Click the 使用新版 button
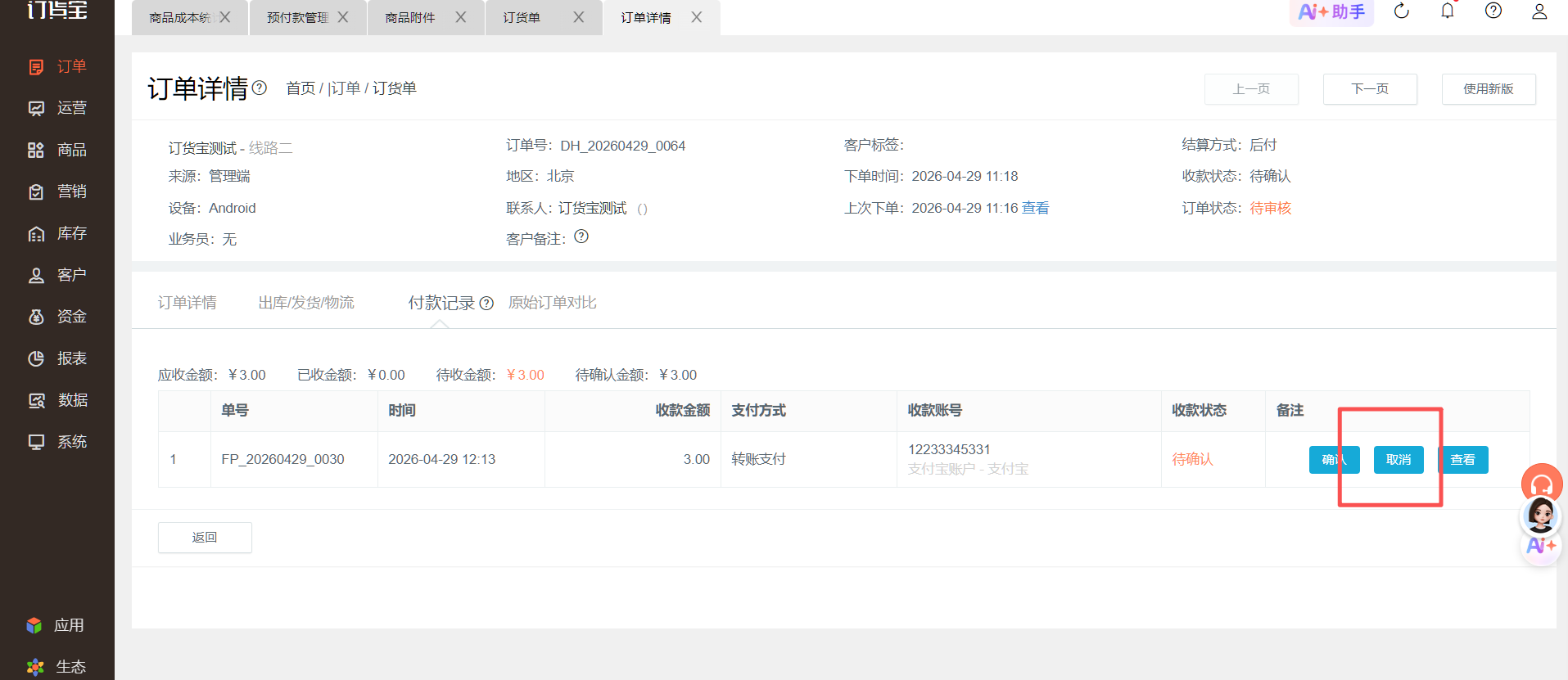The width and height of the screenshot is (1568, 680). click(1489, 89)
